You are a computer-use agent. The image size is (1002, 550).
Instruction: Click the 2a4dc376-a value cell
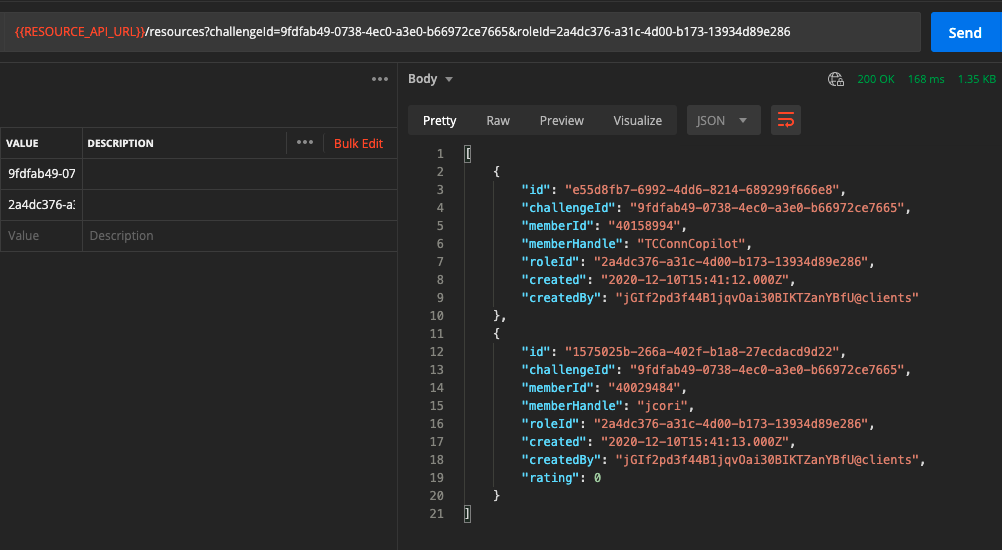(42, 205)
